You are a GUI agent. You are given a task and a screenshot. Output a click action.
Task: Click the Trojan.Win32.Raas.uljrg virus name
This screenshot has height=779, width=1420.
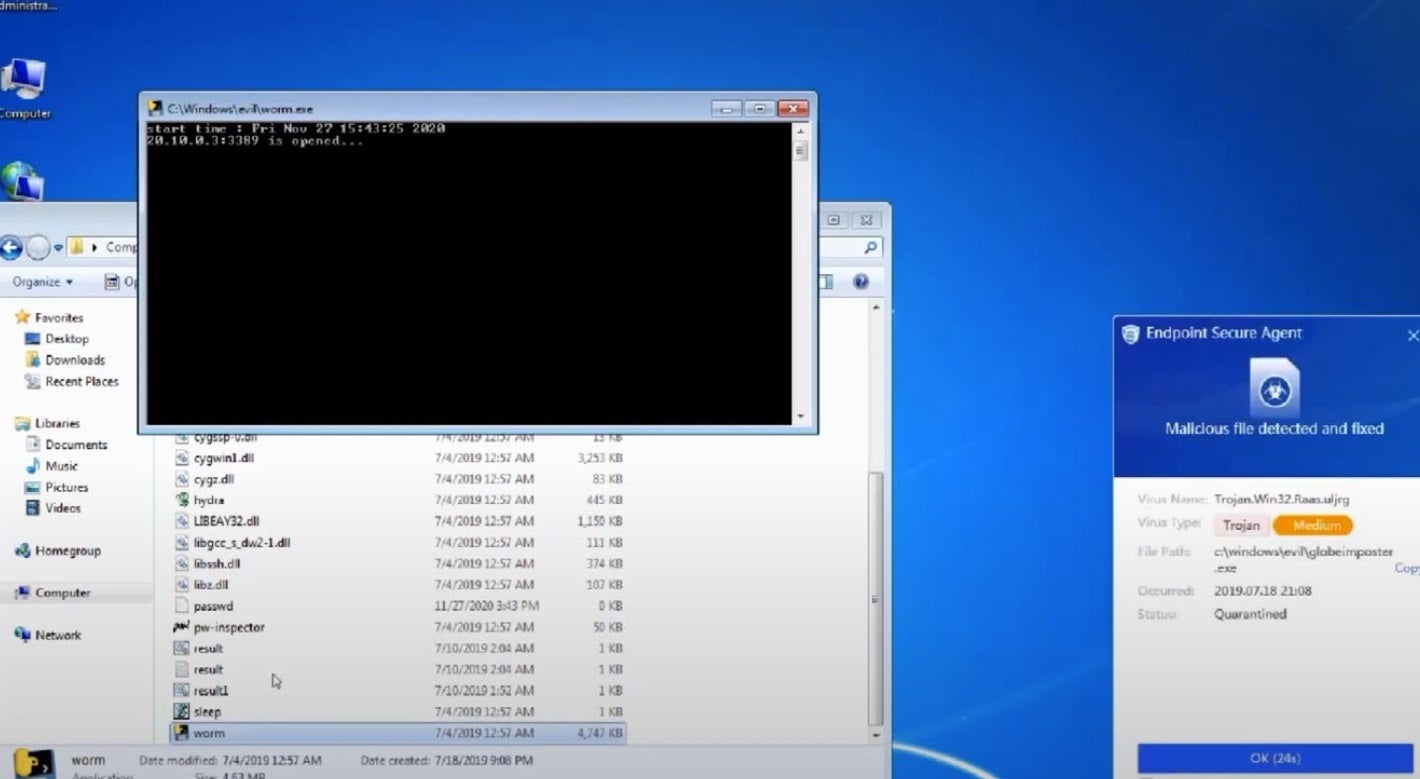tap(1281, 499)
